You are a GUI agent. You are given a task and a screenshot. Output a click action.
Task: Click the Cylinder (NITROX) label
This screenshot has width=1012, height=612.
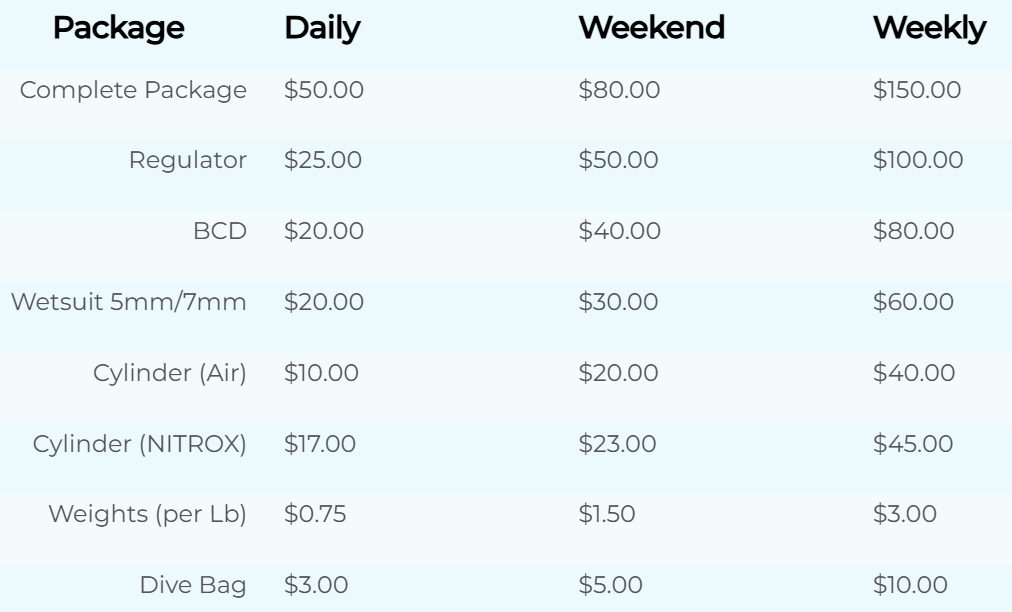pos(139,443)
